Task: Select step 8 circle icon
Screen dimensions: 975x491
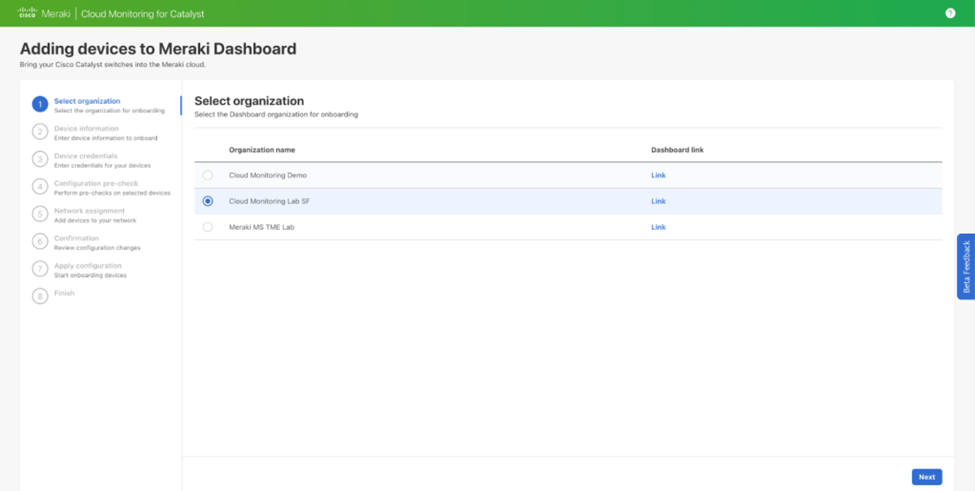Action: [40, 296]
